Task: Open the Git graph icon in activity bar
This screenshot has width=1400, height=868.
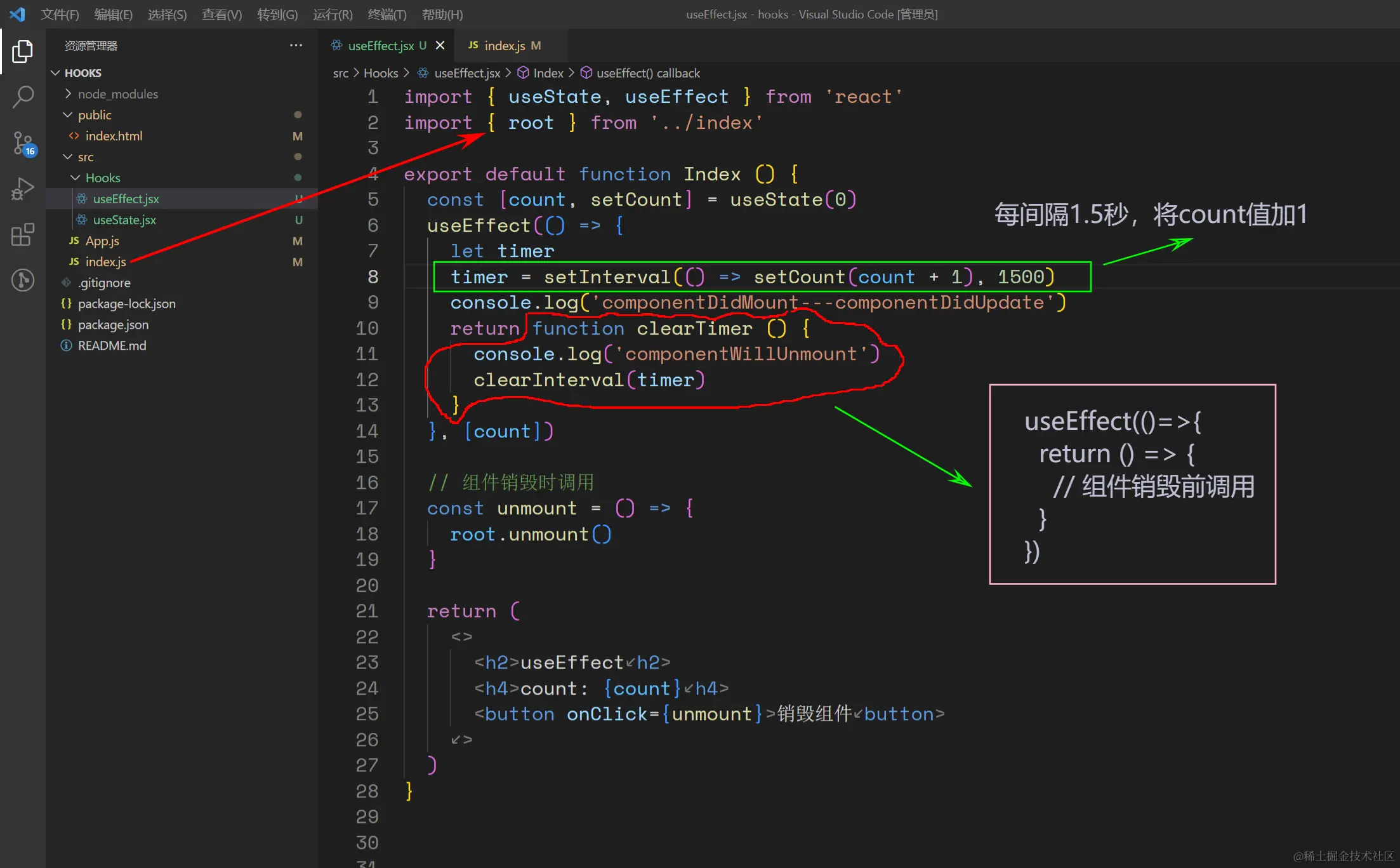Action: 22,280
